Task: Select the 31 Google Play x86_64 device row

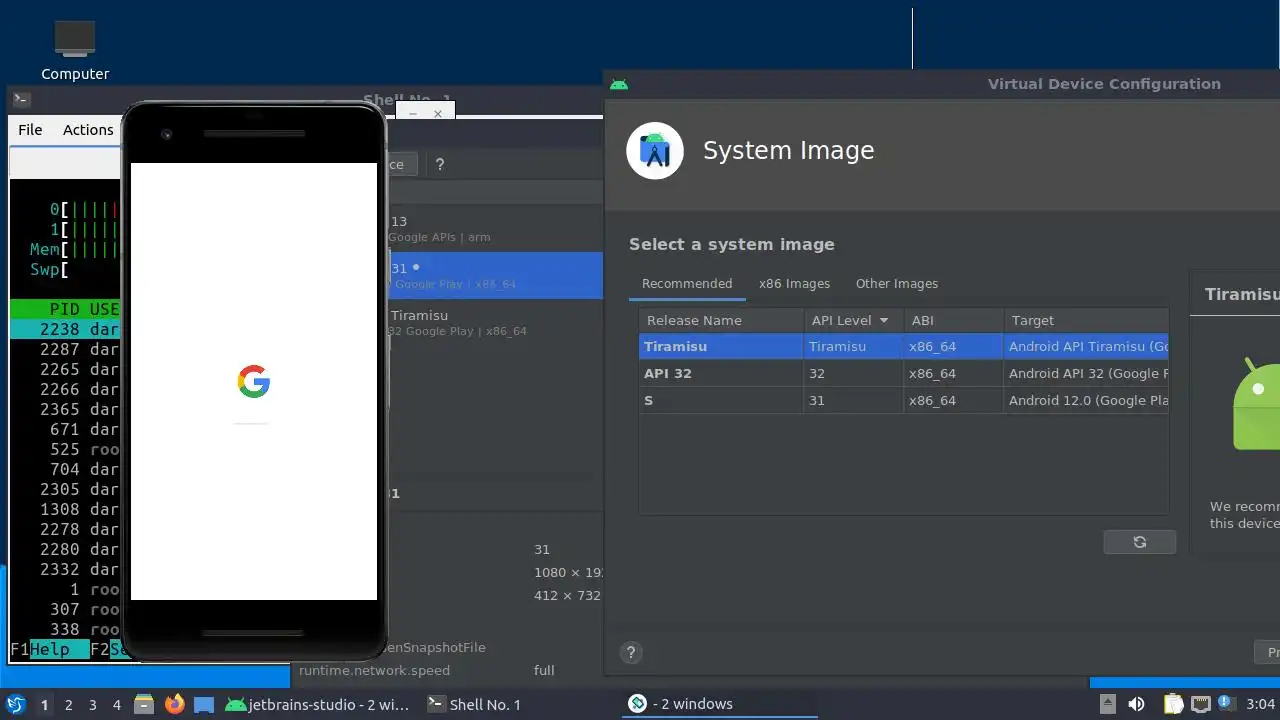Action: (x=495, y=275)
